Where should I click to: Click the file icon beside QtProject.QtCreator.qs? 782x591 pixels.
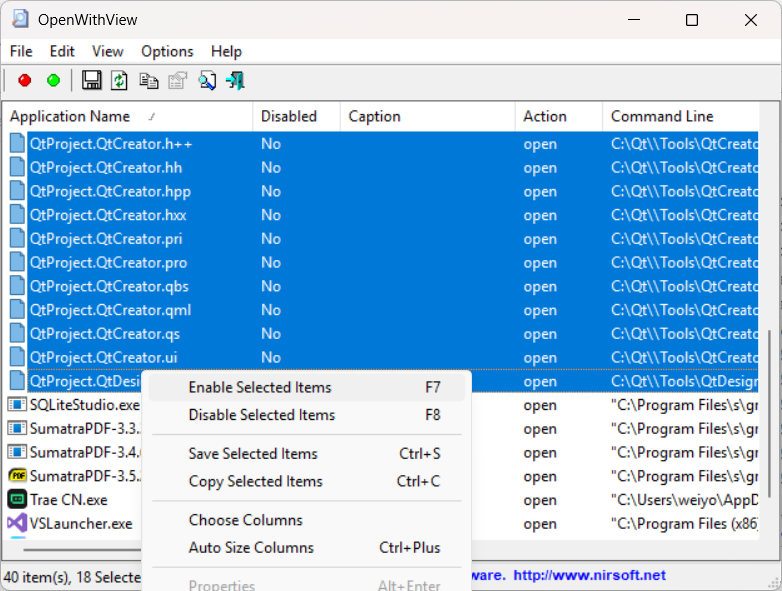17,334
